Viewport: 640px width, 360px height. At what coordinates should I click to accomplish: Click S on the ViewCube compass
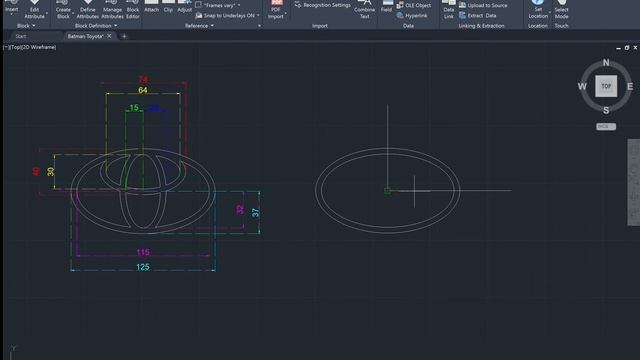click(x=606, y=110)
